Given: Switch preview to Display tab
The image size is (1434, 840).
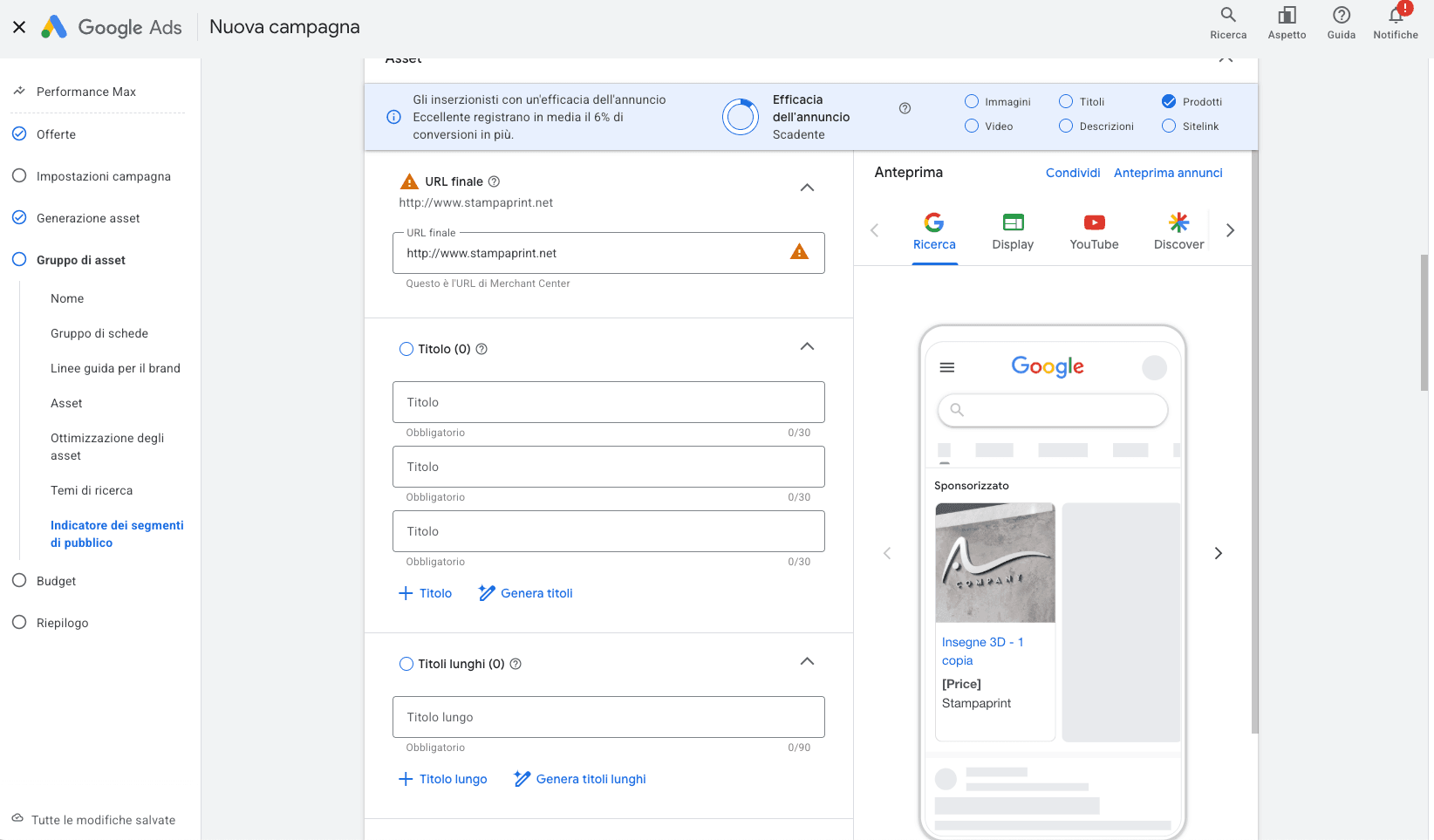Looking at the screenshot, I should [1013, 231].
